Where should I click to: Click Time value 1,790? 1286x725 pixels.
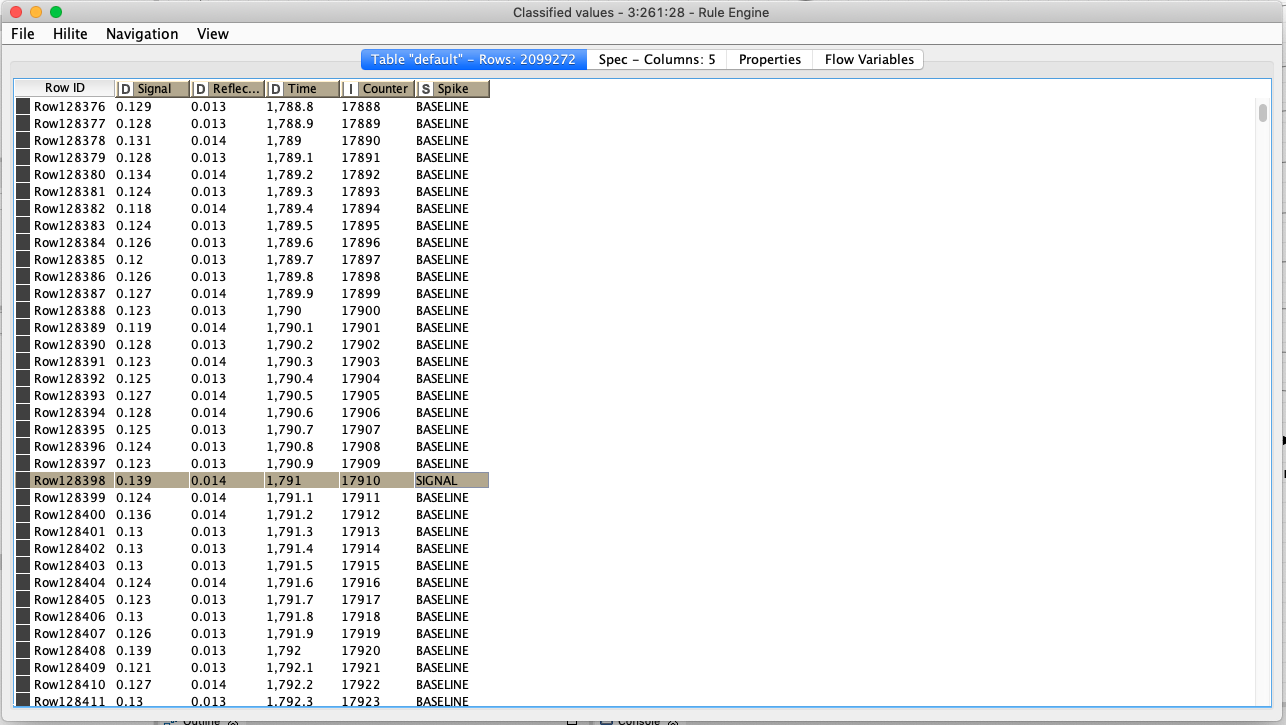pos(283,310)
